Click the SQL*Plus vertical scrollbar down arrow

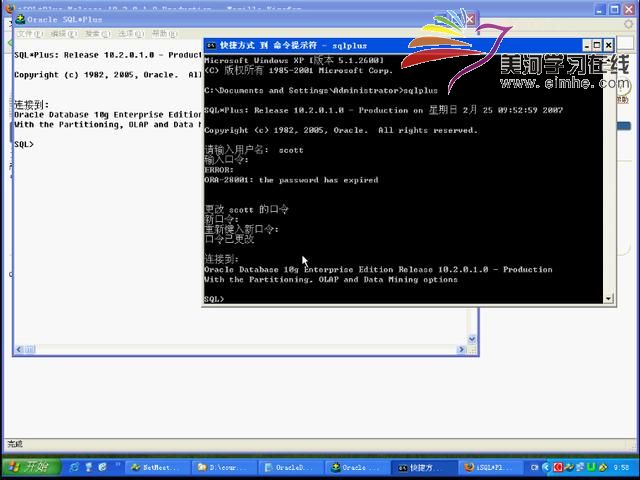[472, 339]
